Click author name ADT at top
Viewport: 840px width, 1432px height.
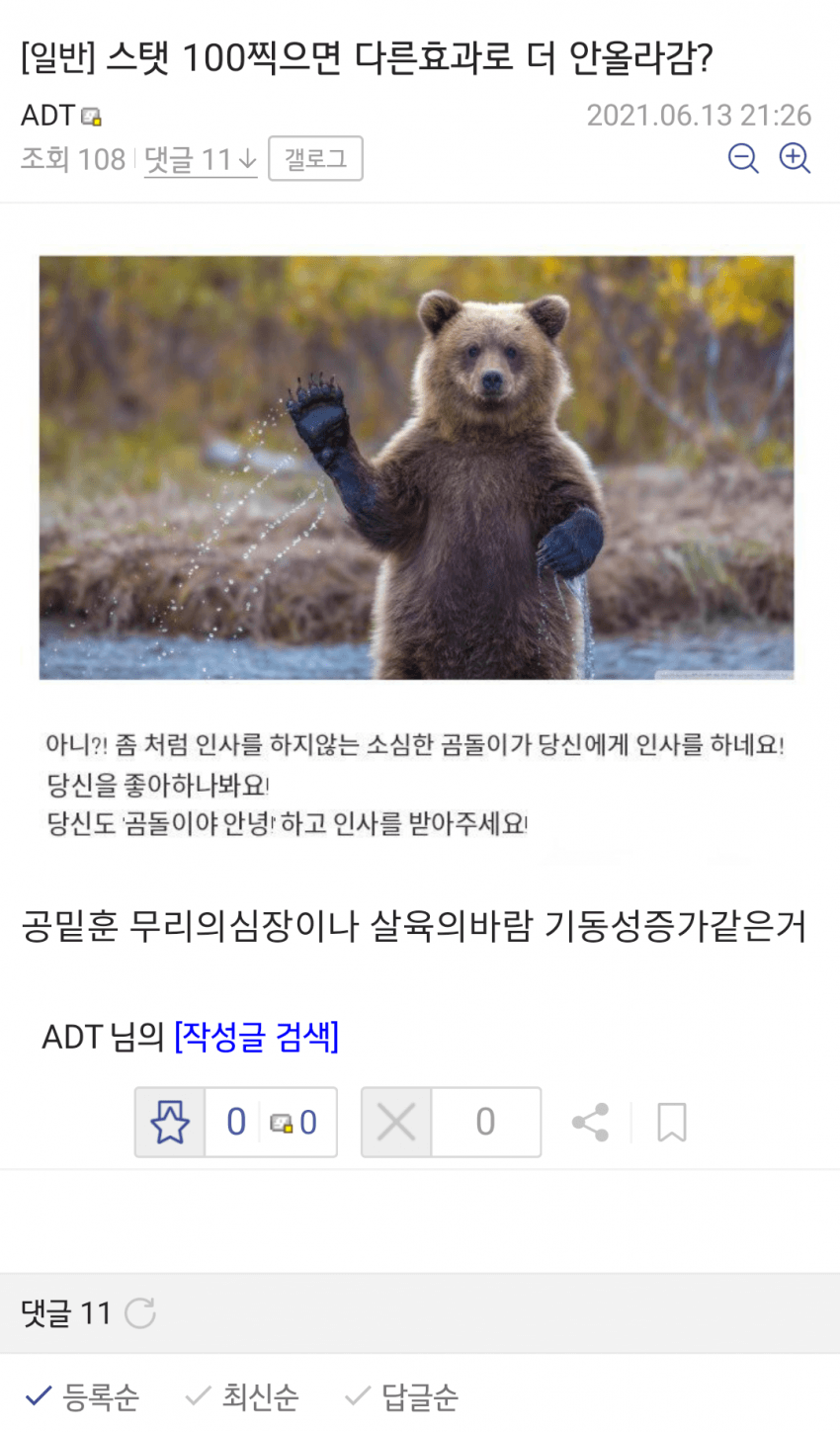point(47,116)
